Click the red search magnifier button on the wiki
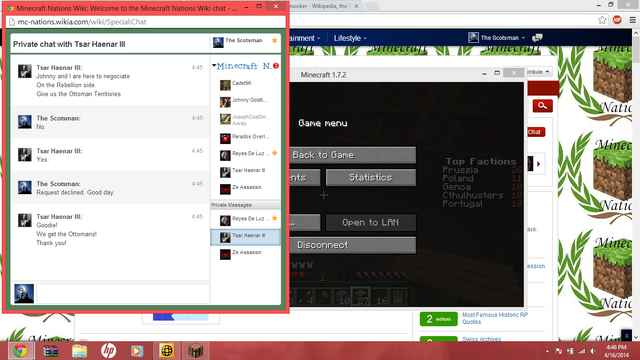 (542, 106)
